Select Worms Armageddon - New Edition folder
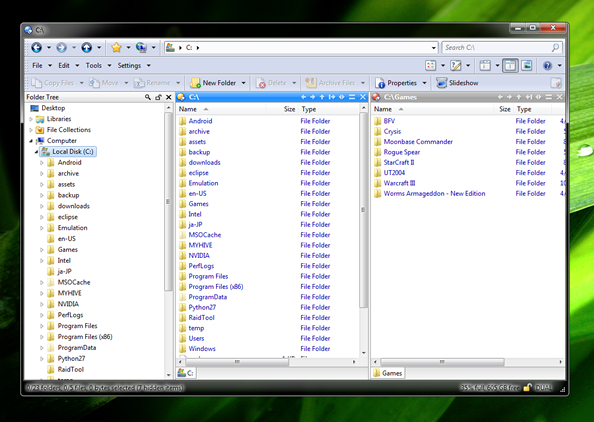Image resolution: width=594 pixels, height=422 pixels. pyautogui.click(x=434, y=194)
